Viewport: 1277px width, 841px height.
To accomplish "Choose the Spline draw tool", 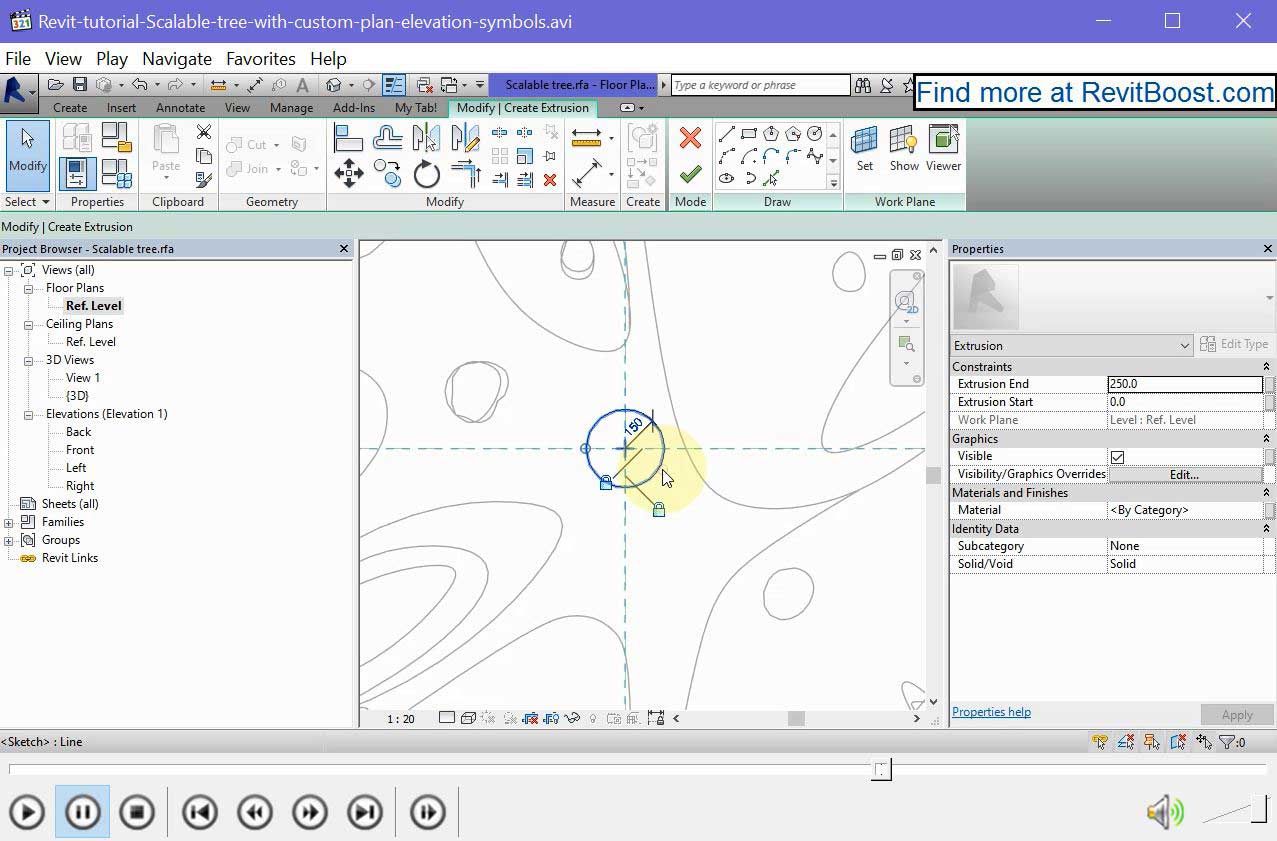I will 815,156.
